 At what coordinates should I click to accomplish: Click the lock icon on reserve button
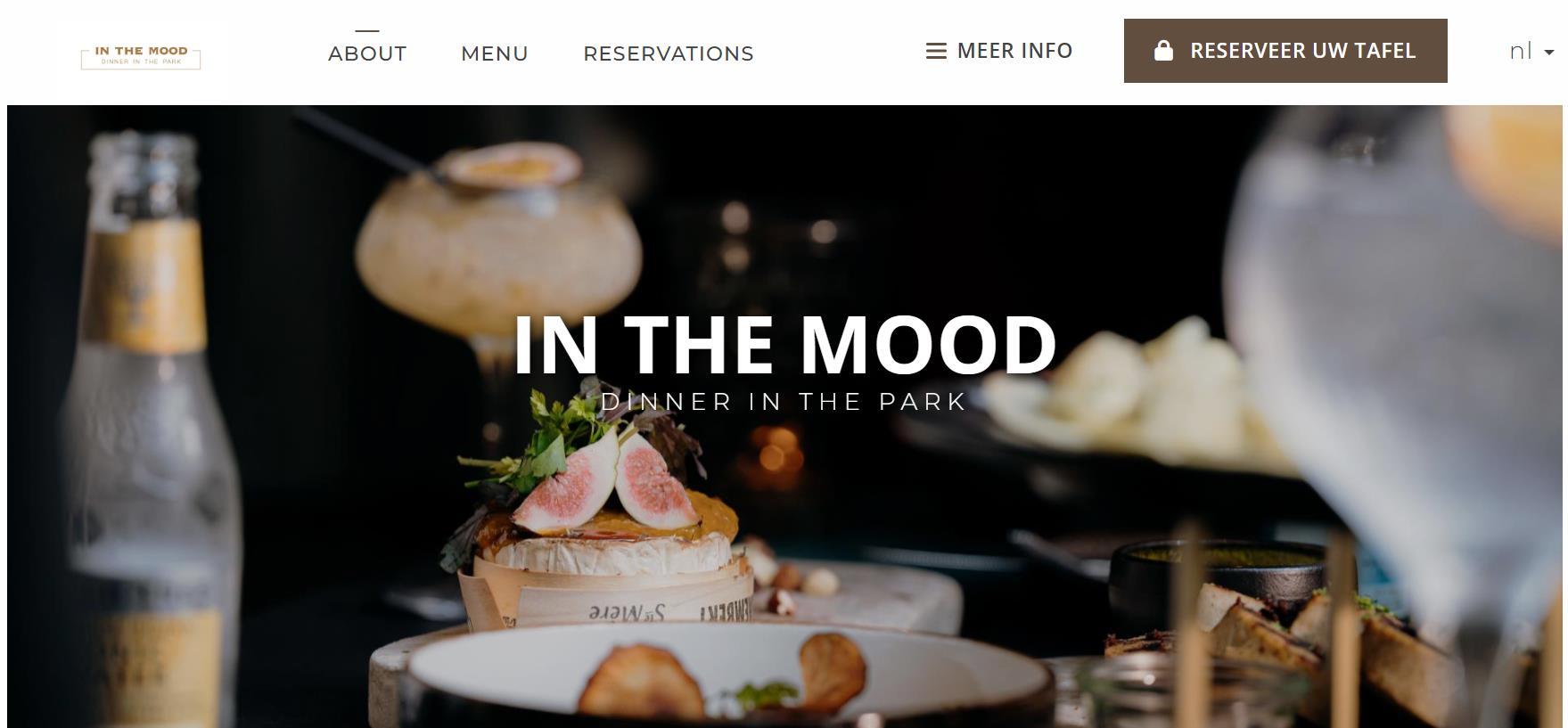[x=1163, y=50]
